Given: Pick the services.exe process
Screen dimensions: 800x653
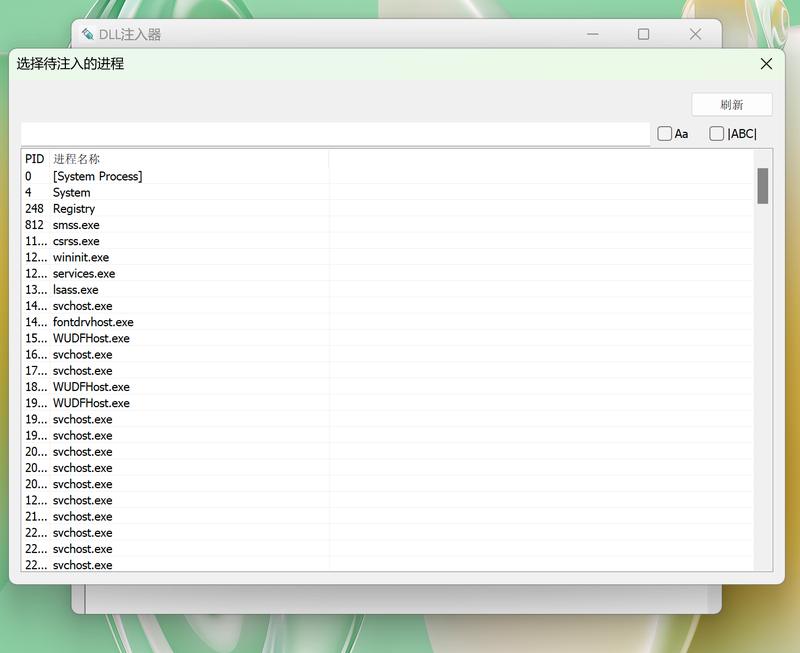Looking at the screenshot, I should pyautogui.click(x=388, y=273).
